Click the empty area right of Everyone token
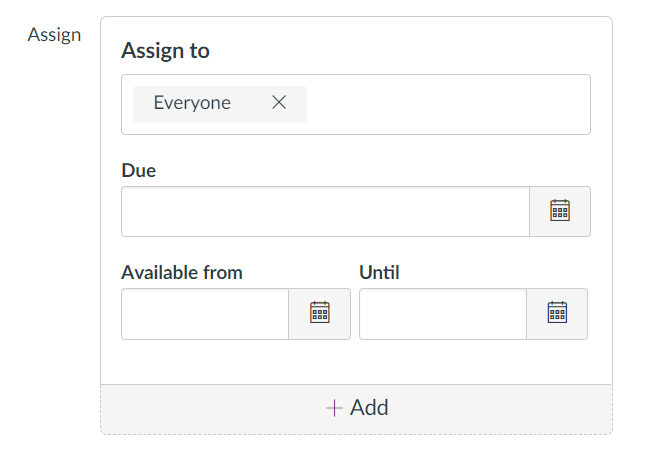The height and width of the screenshot is (460, 670). point(449,105)
